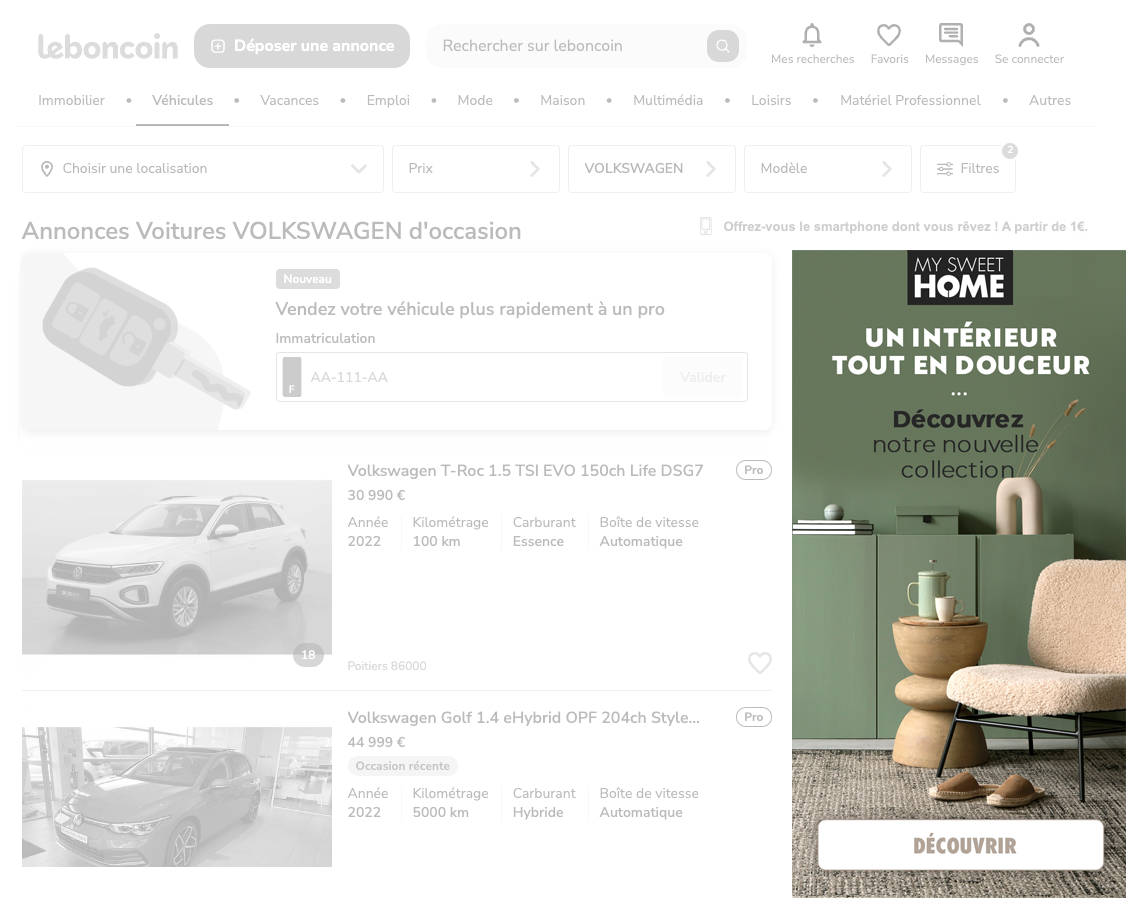
Task: Click the My Sweet Home logo
Action: tap(960, 277)
